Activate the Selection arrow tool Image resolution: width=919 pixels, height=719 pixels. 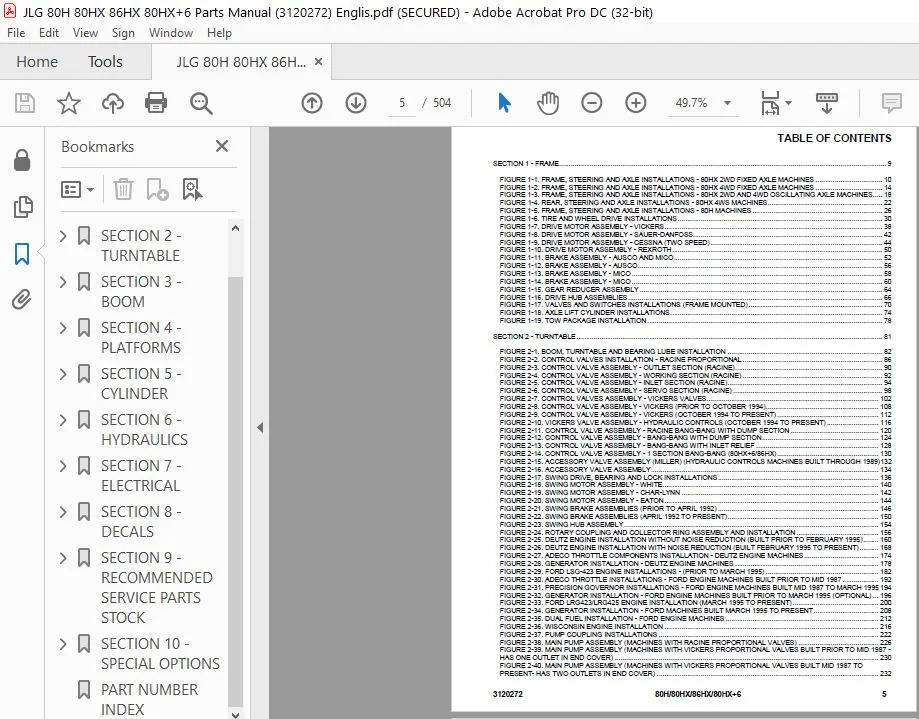pyautogui.click(x=504, y=103)
